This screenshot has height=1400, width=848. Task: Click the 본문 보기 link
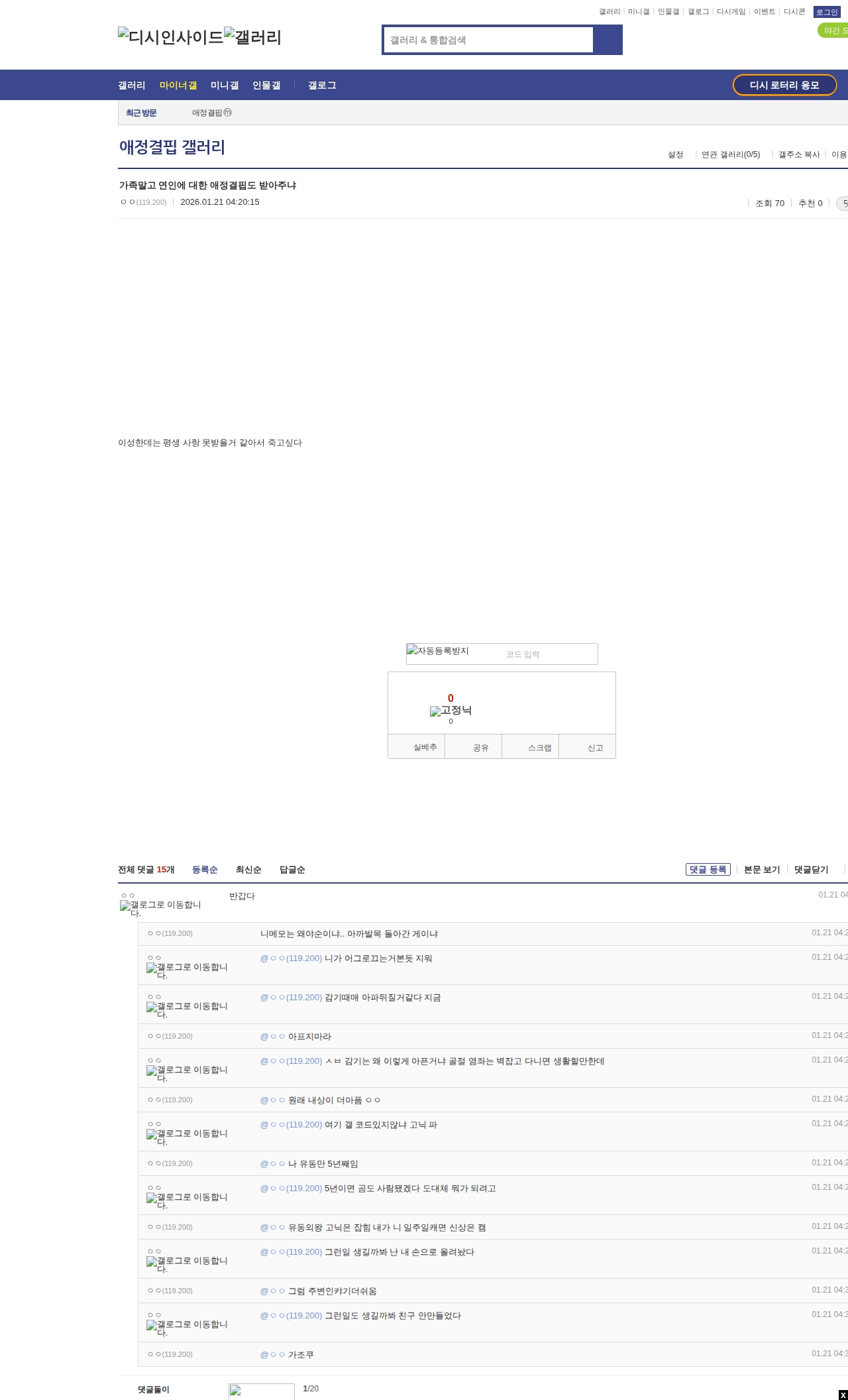click(x=762, y=870)
